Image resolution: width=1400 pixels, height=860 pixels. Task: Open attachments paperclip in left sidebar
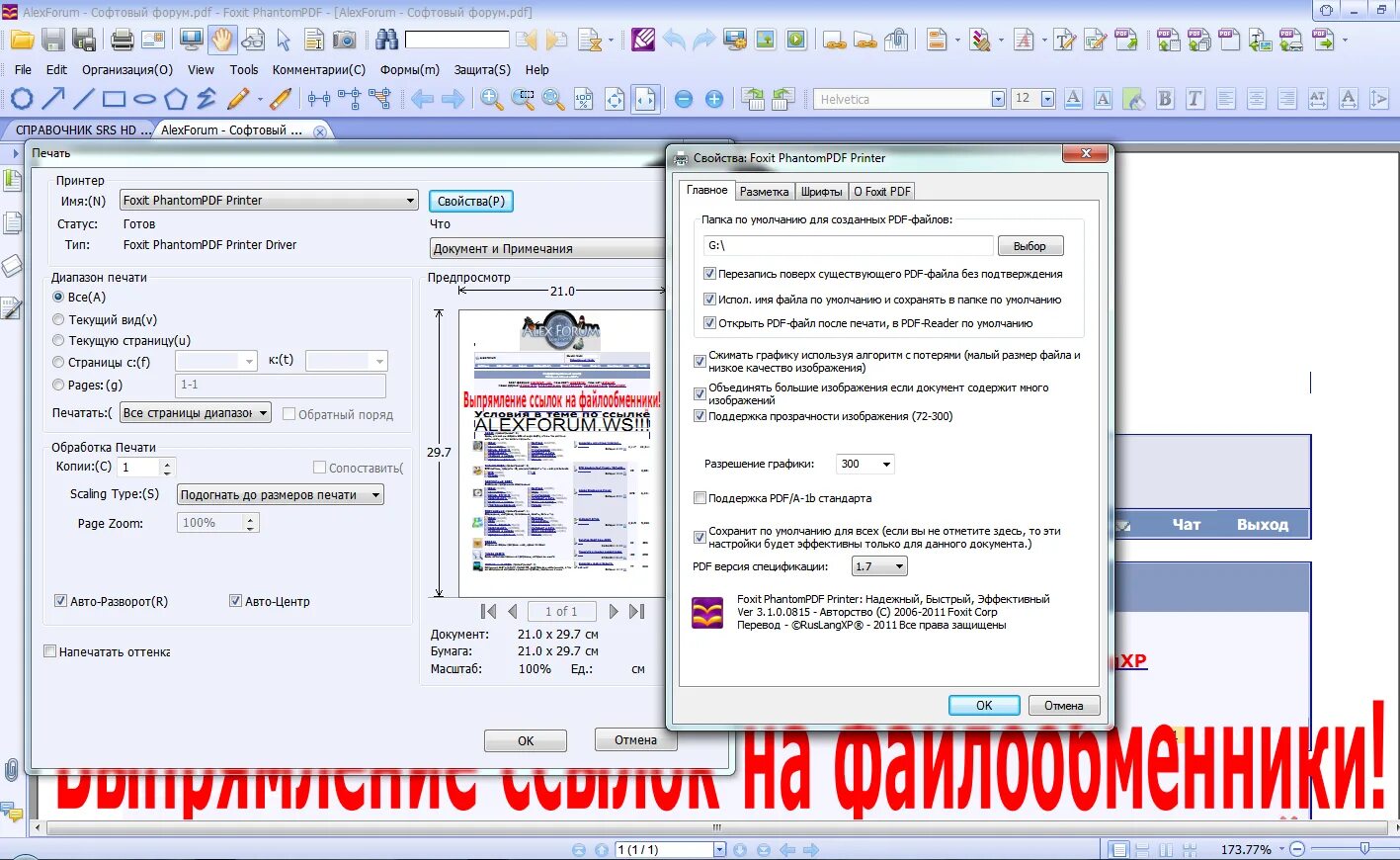[11, 769]
